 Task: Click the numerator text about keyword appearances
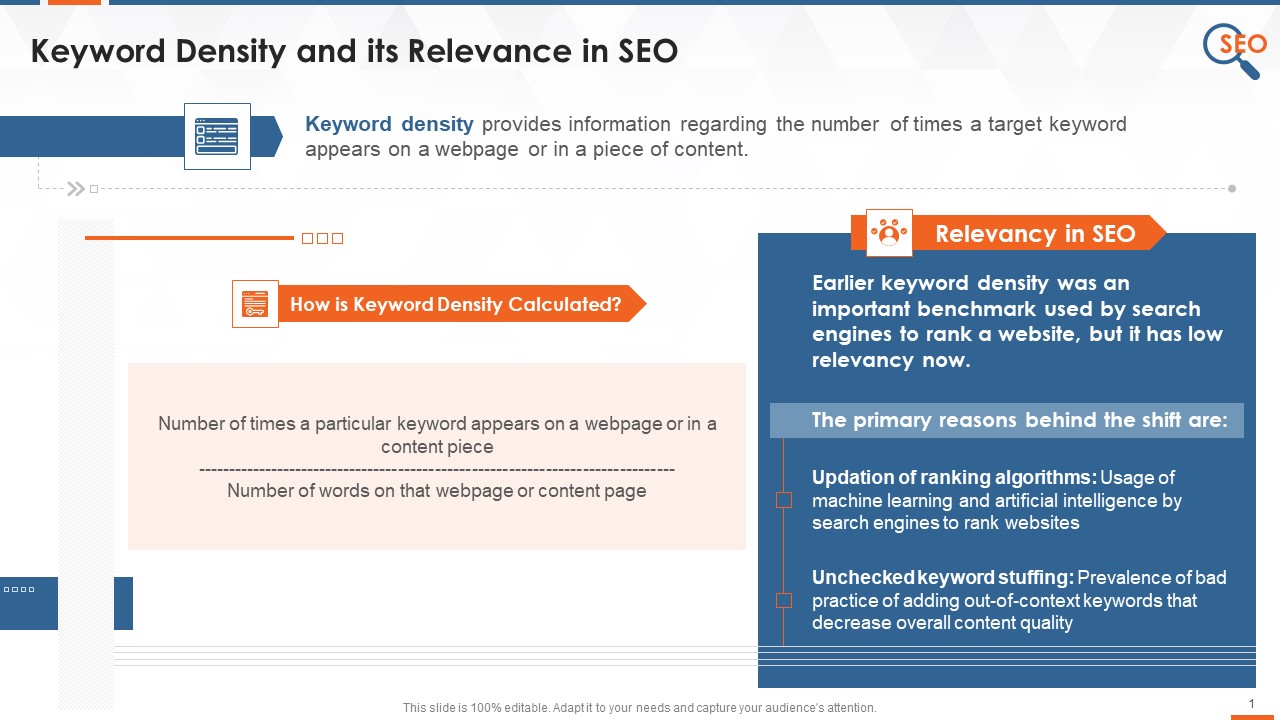click(437, 435)
